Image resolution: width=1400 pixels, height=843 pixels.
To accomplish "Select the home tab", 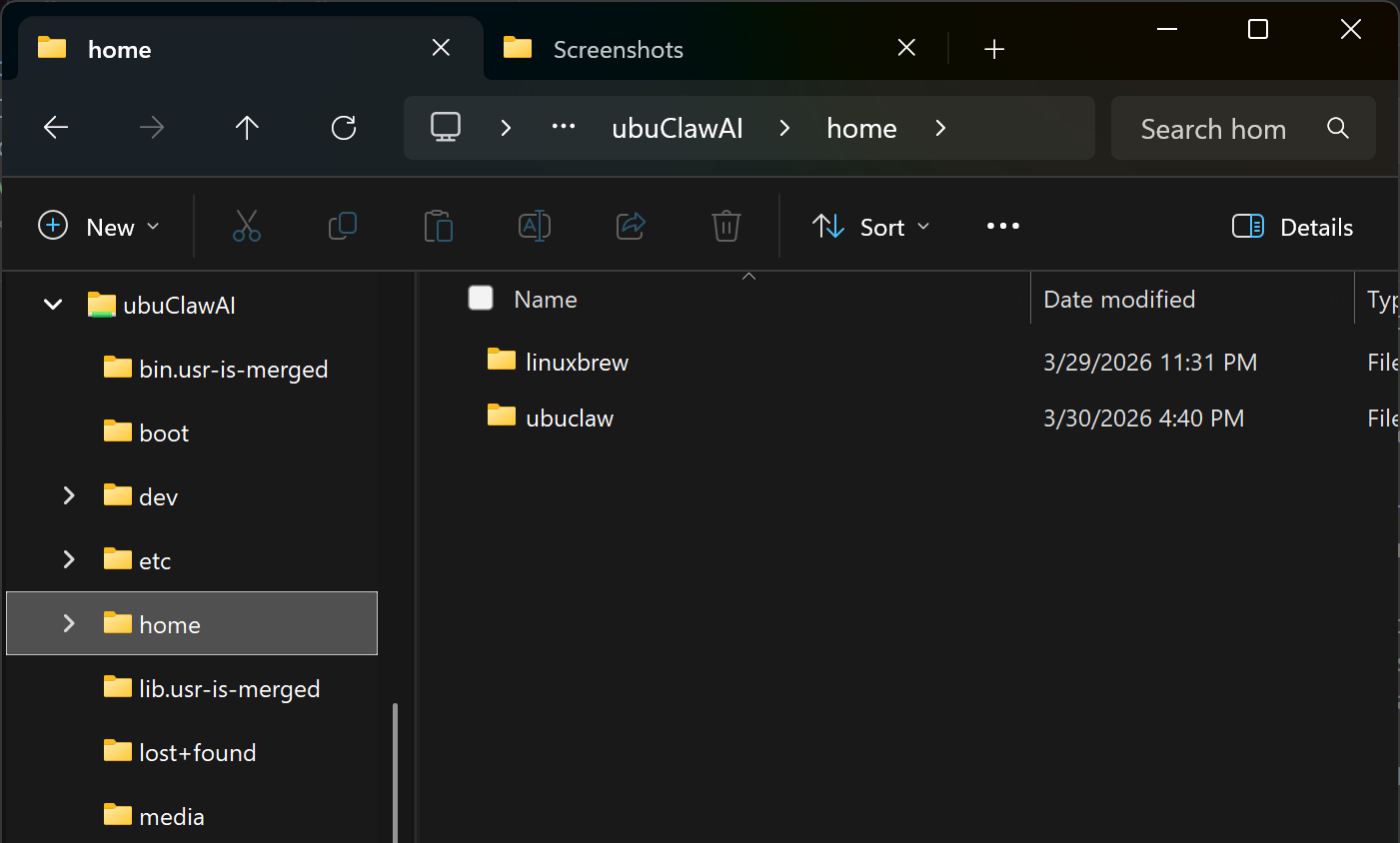I will click(x=250, y=49).
